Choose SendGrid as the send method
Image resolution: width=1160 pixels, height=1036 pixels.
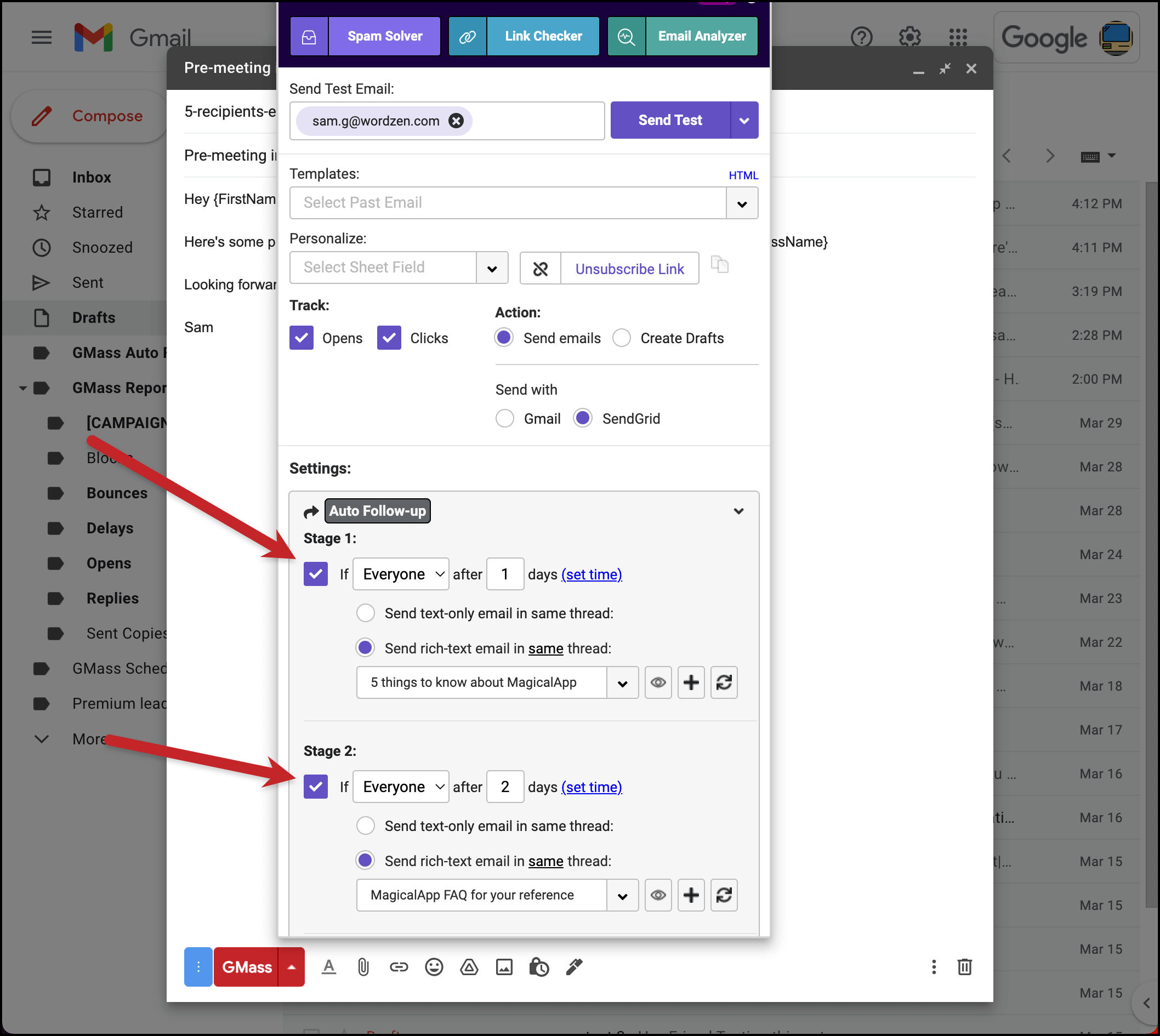[x=583, y=419]
